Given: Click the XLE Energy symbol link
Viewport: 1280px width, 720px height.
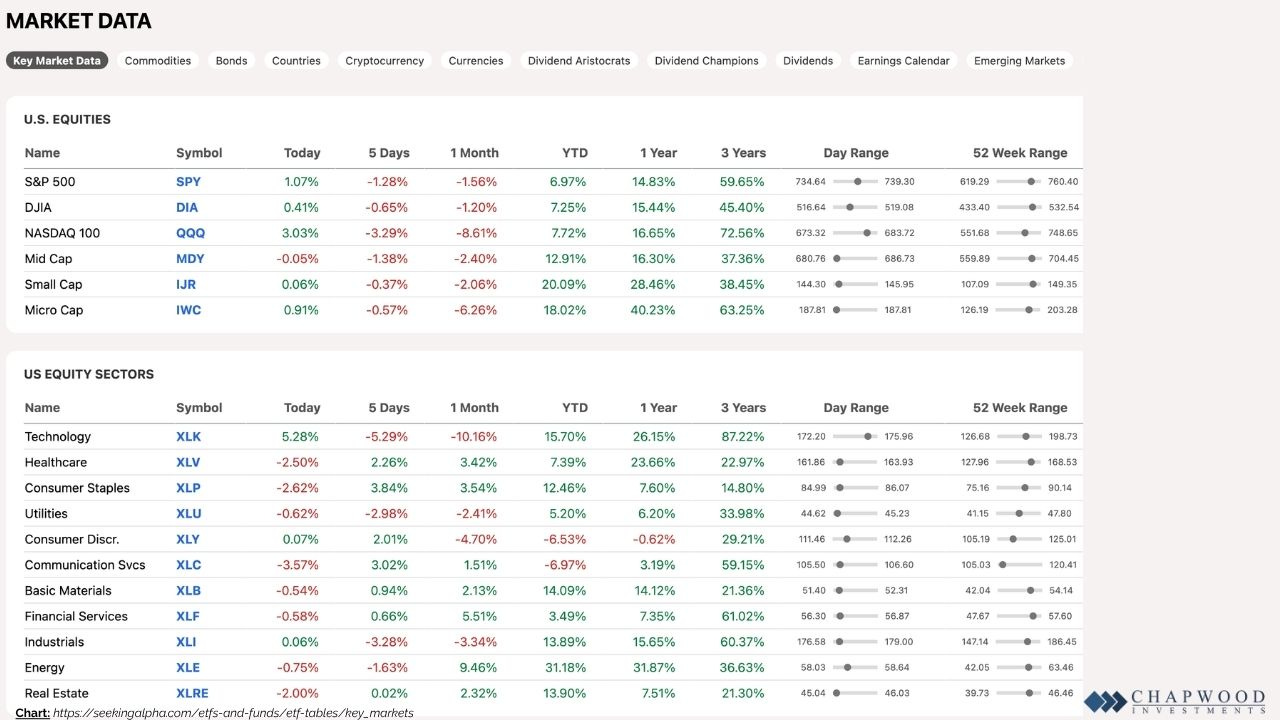Looking at the screenshot, I should [188, 668].
